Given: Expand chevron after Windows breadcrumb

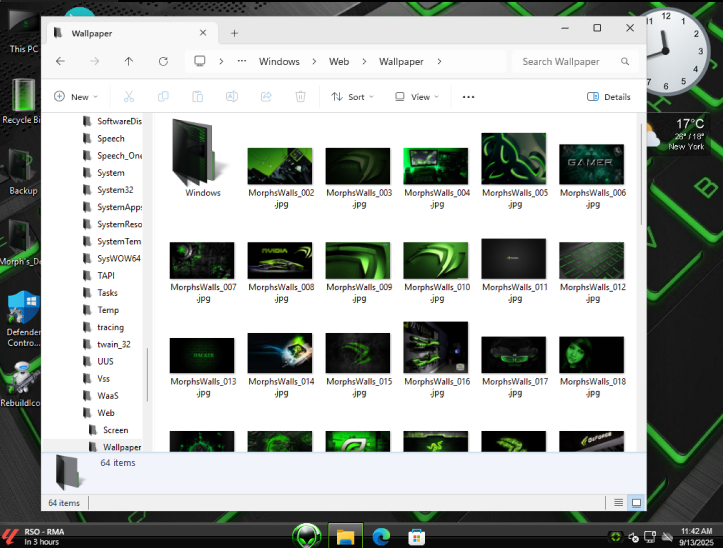Looking at the screenshot, I should pos(314,61).
